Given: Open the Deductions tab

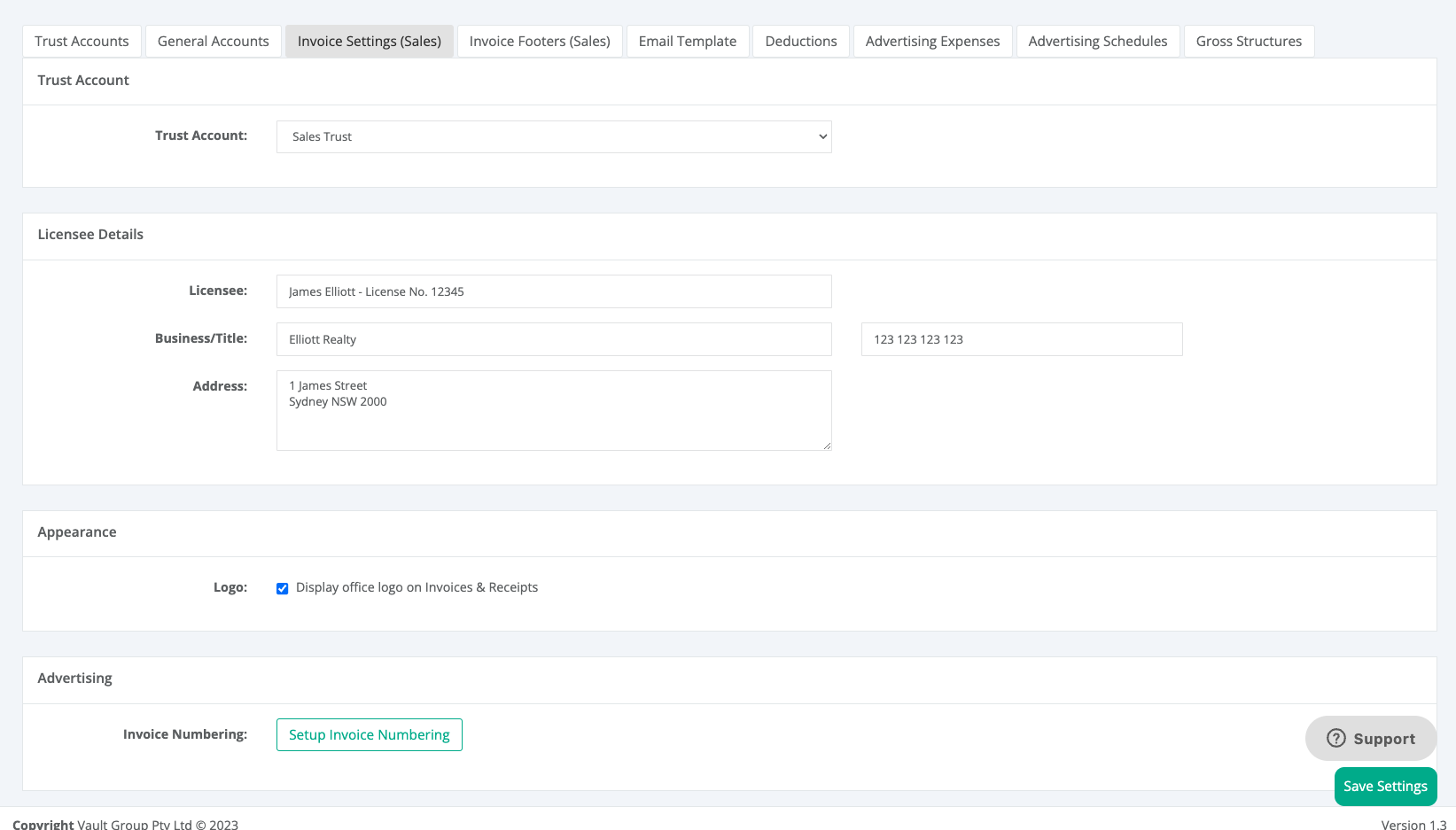Looking at the screenshot, I should tap(801, 41).
